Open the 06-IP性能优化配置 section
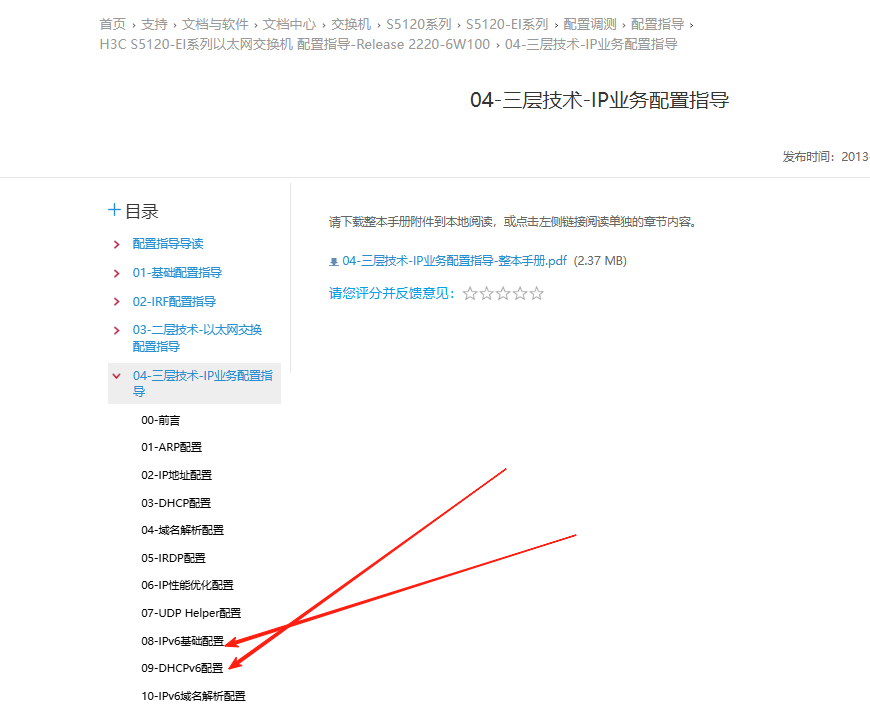The height and width of the screenshot is (715, 870). pos(188,585)
